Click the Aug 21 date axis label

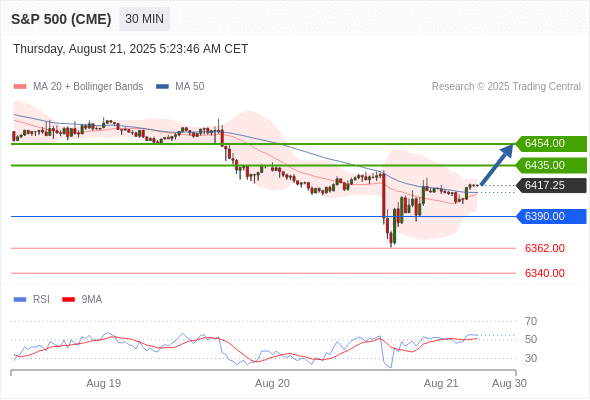coord(441,383)
